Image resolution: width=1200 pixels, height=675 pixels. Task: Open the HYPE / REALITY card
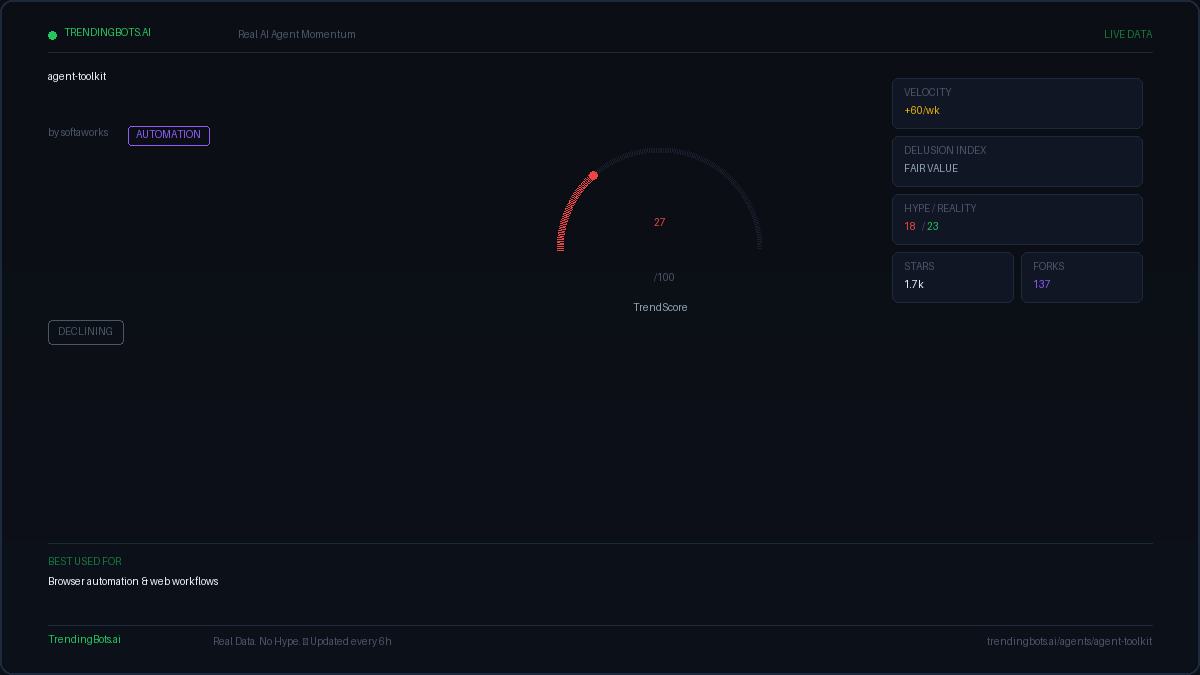1017,219
